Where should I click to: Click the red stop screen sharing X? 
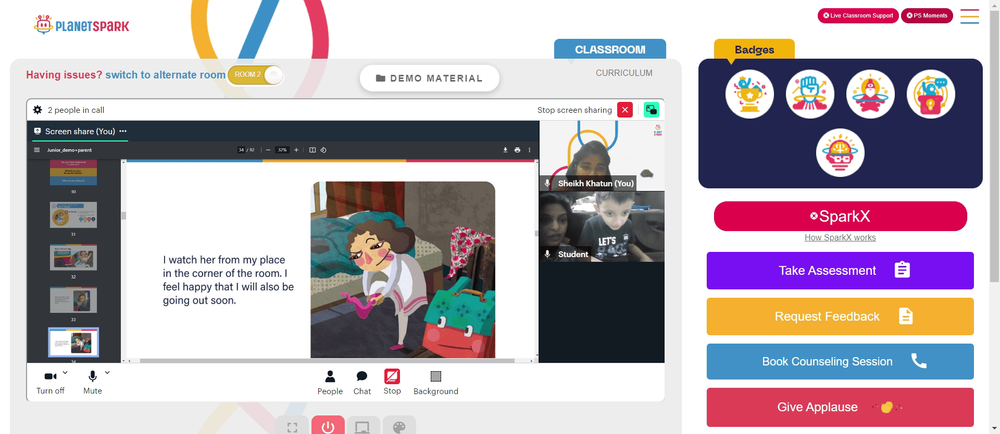(x=625, y=110)
